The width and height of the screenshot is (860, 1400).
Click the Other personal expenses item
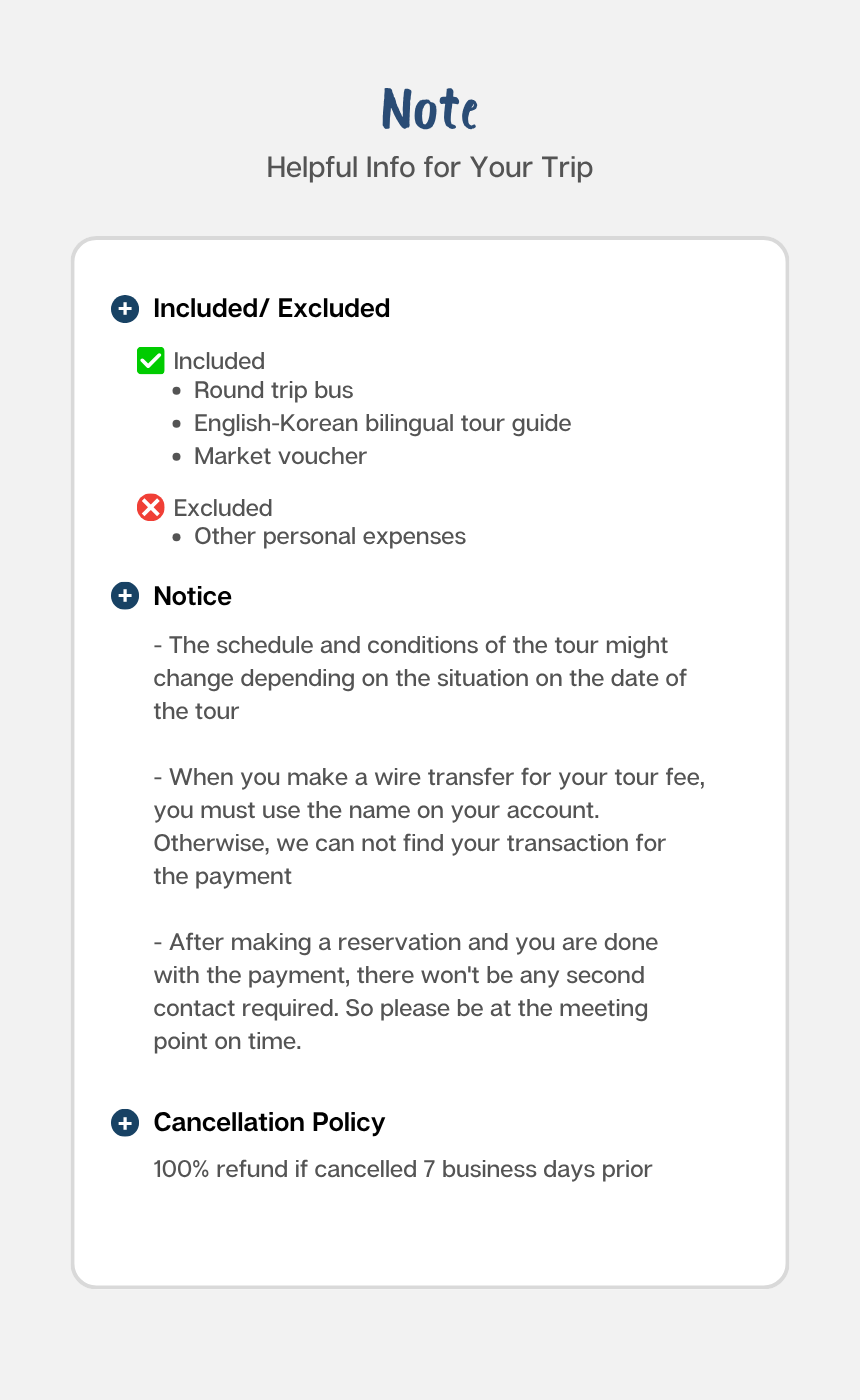pos(329,536)
